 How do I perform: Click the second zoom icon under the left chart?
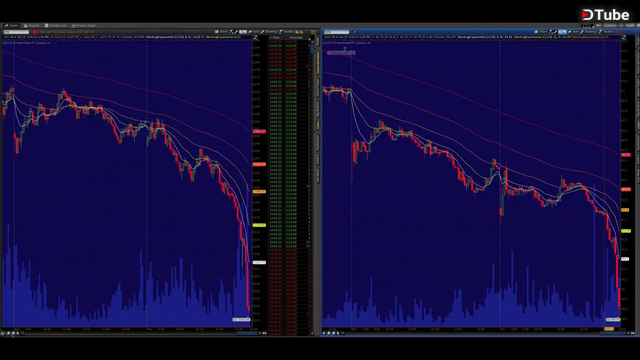pyautogui.click(x=13, y=333)
